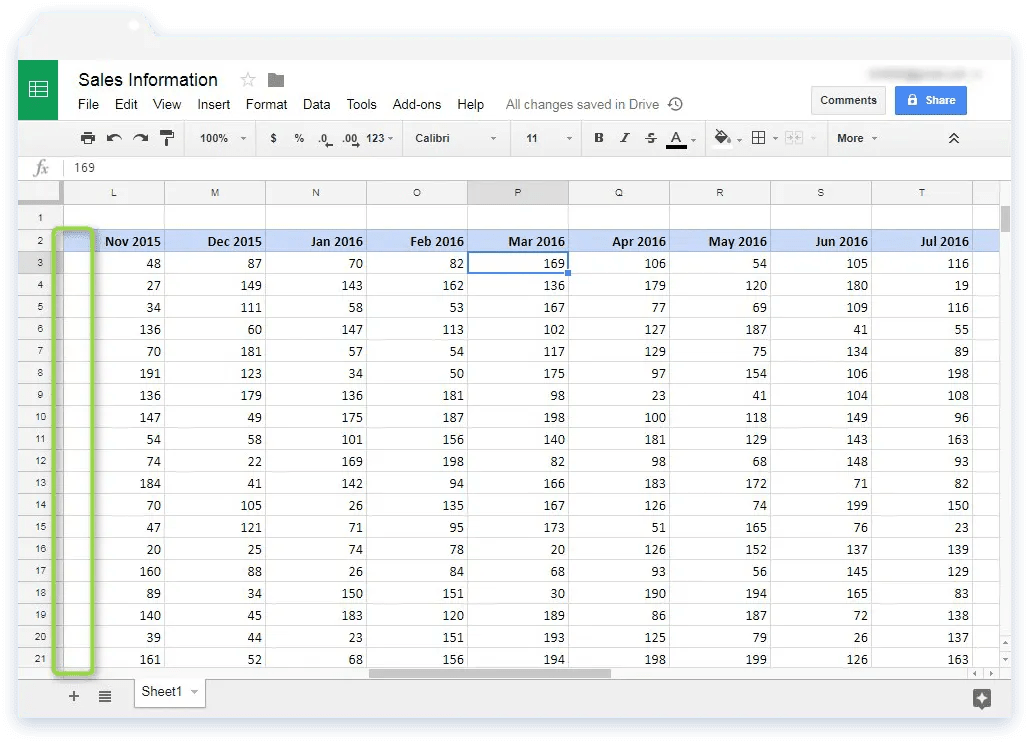Open the Calibri font dropdown
Image resolution: width=1029 pixels, height=742 pixels.
(455, 138)
